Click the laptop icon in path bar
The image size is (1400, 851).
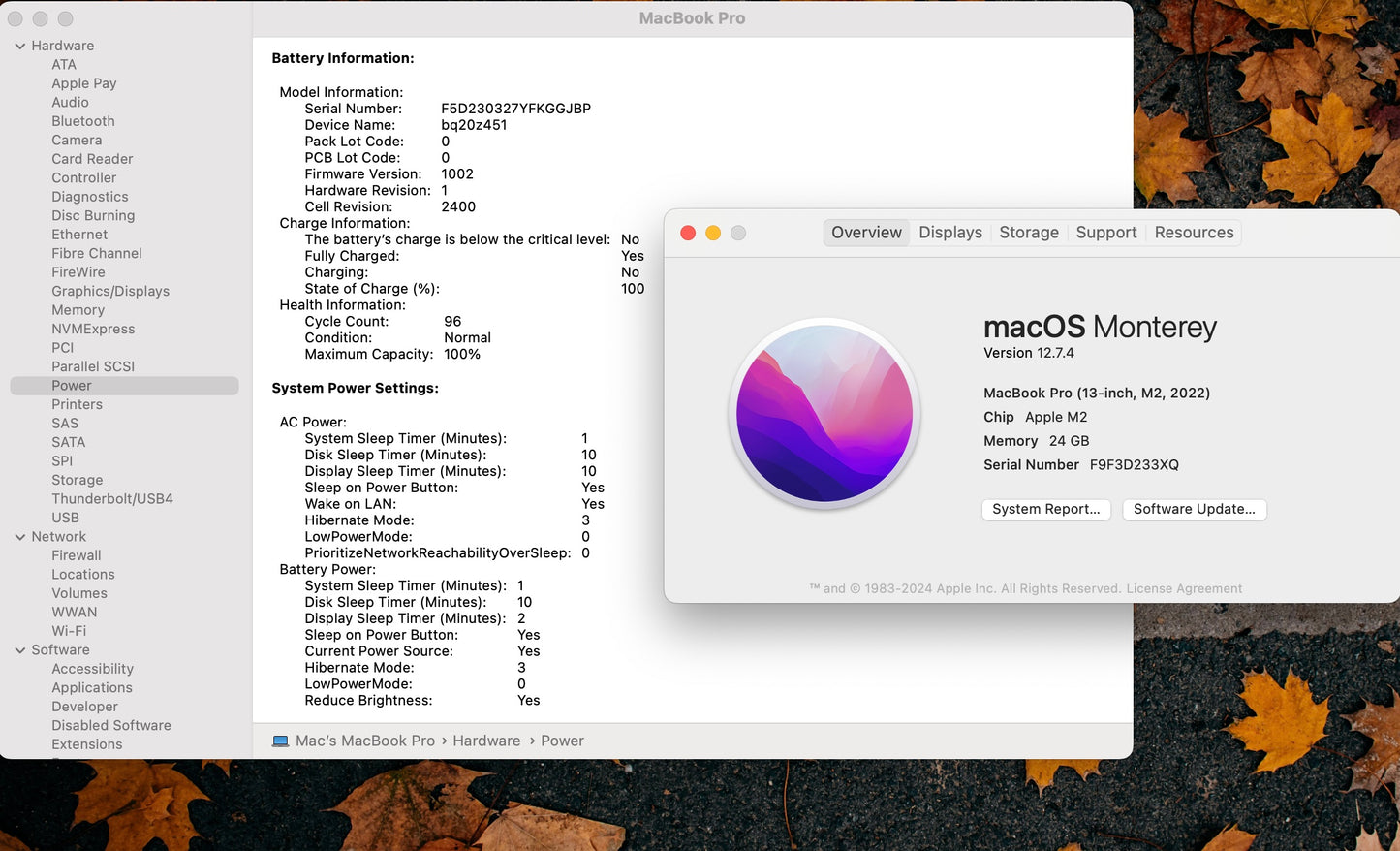coord(281,741)
